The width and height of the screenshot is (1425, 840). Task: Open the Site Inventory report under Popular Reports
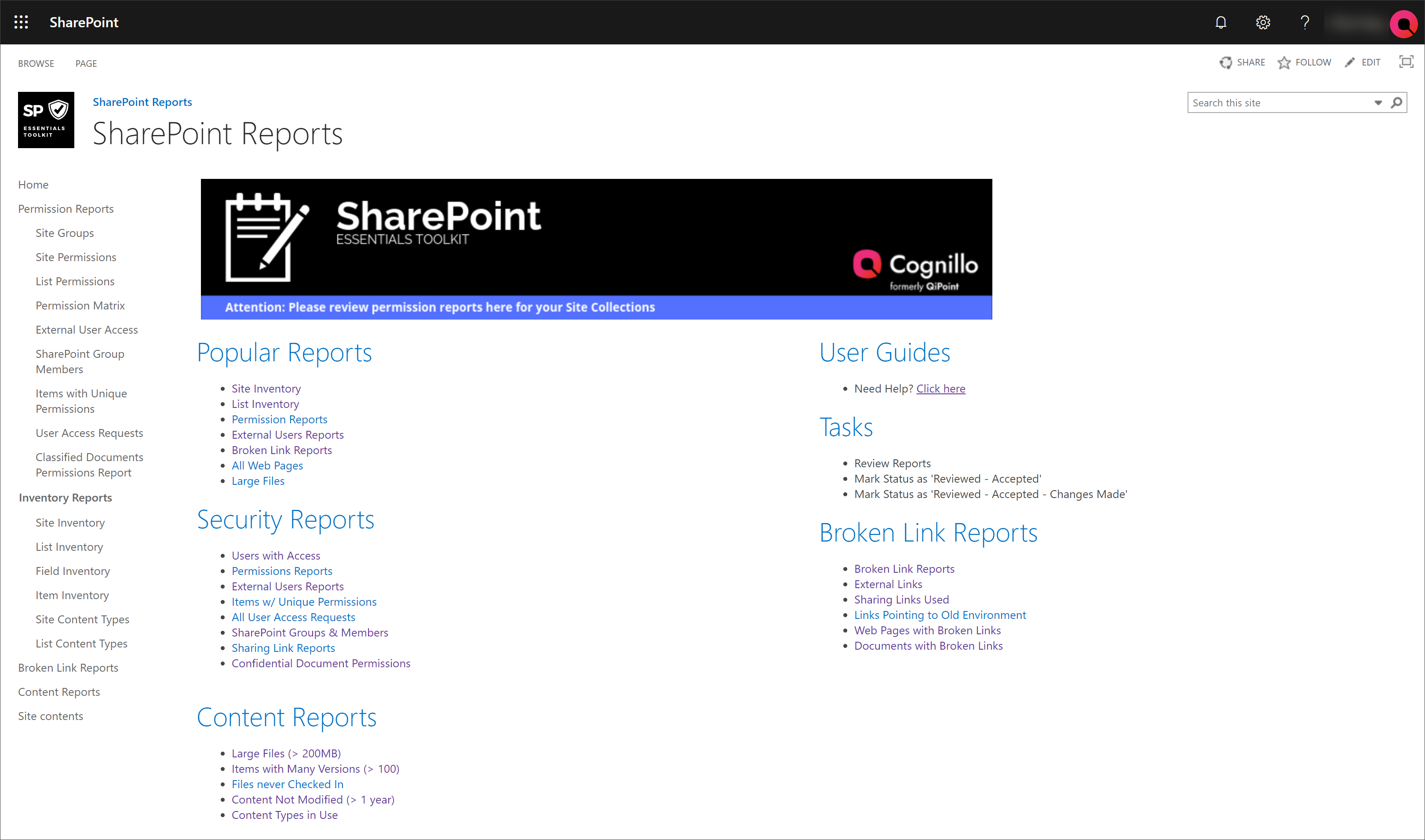pos(266,388)
